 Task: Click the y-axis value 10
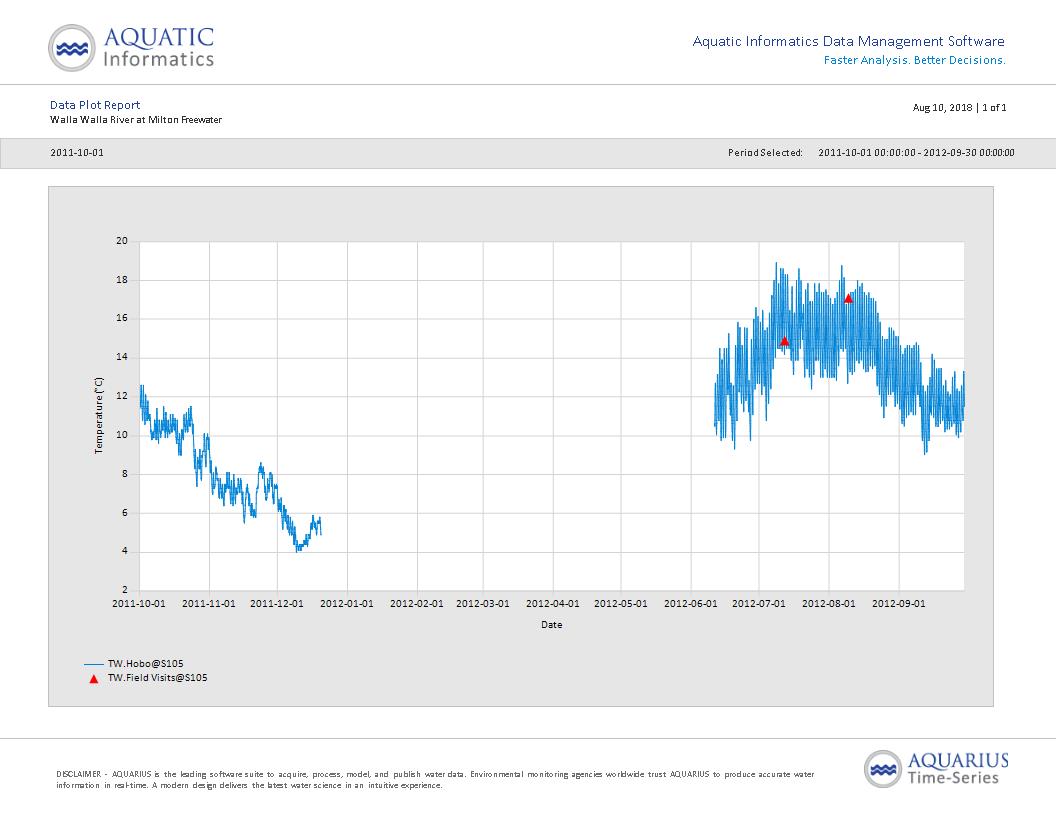click(x=122, y=435)
